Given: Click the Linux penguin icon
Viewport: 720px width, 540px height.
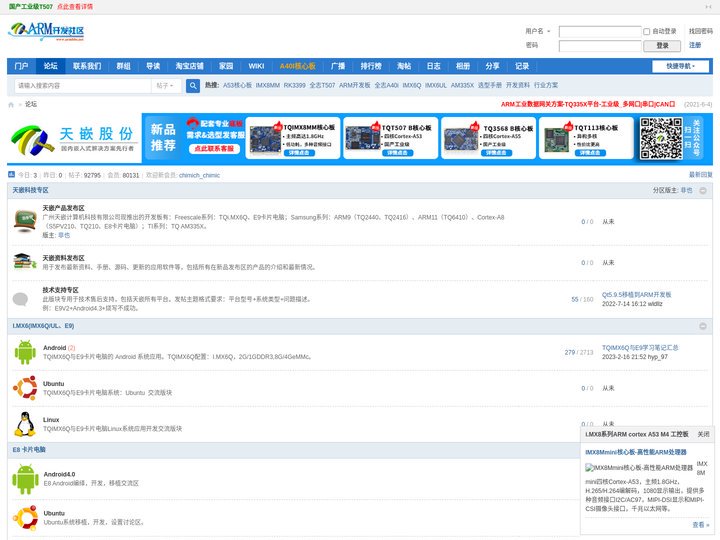Looking at the screenshot, I should coord(25,424).
